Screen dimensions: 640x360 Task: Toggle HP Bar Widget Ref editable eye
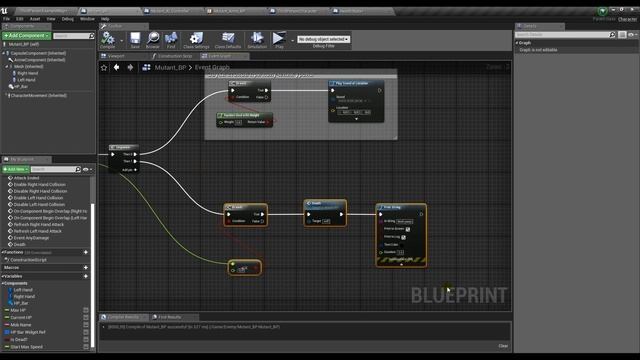point(86,332)
